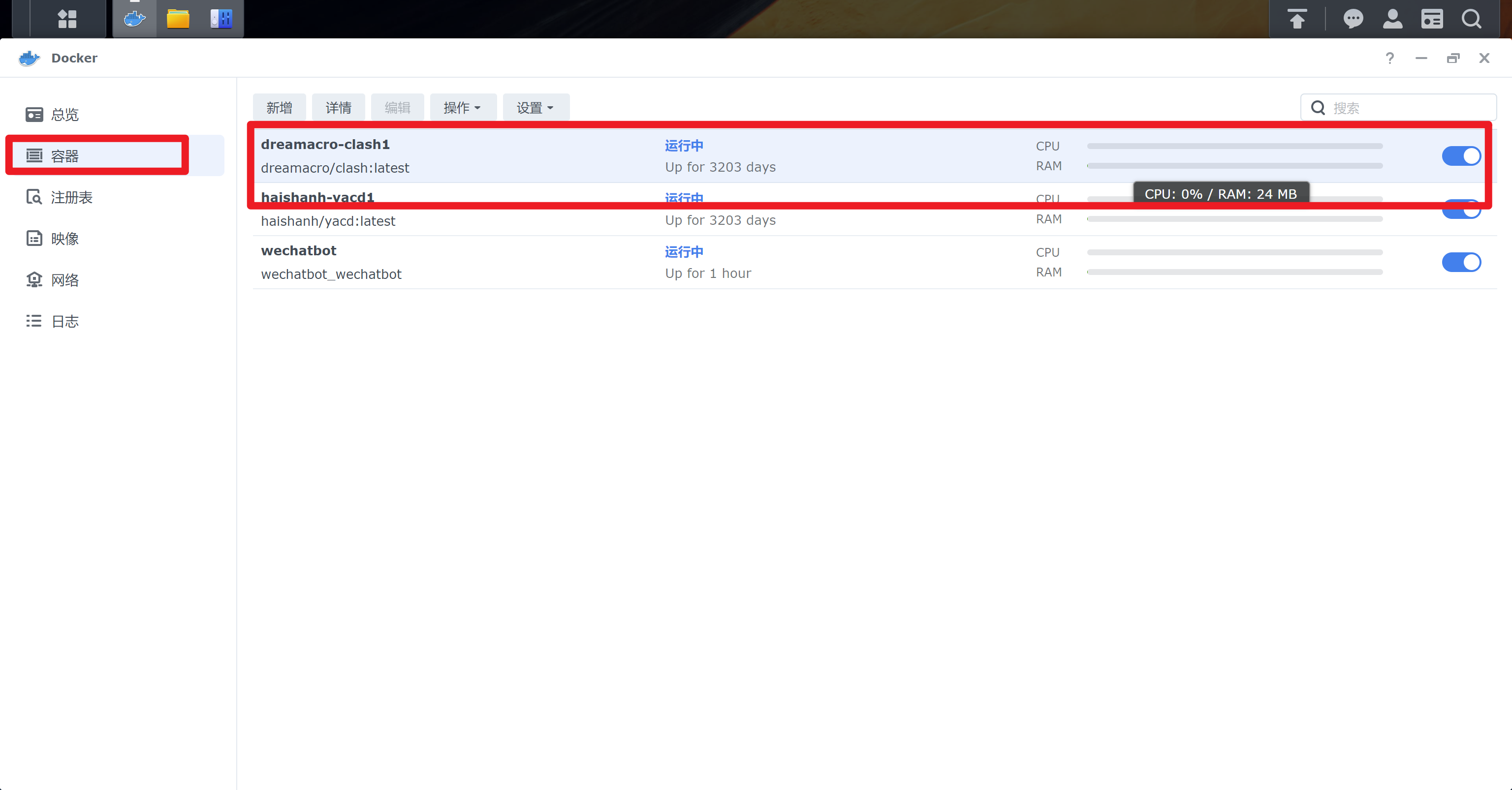The image size is (1512, 790).
Task: Click dreamacro-clash1 CPU usage bar
Action: [x=1235, y=146]
